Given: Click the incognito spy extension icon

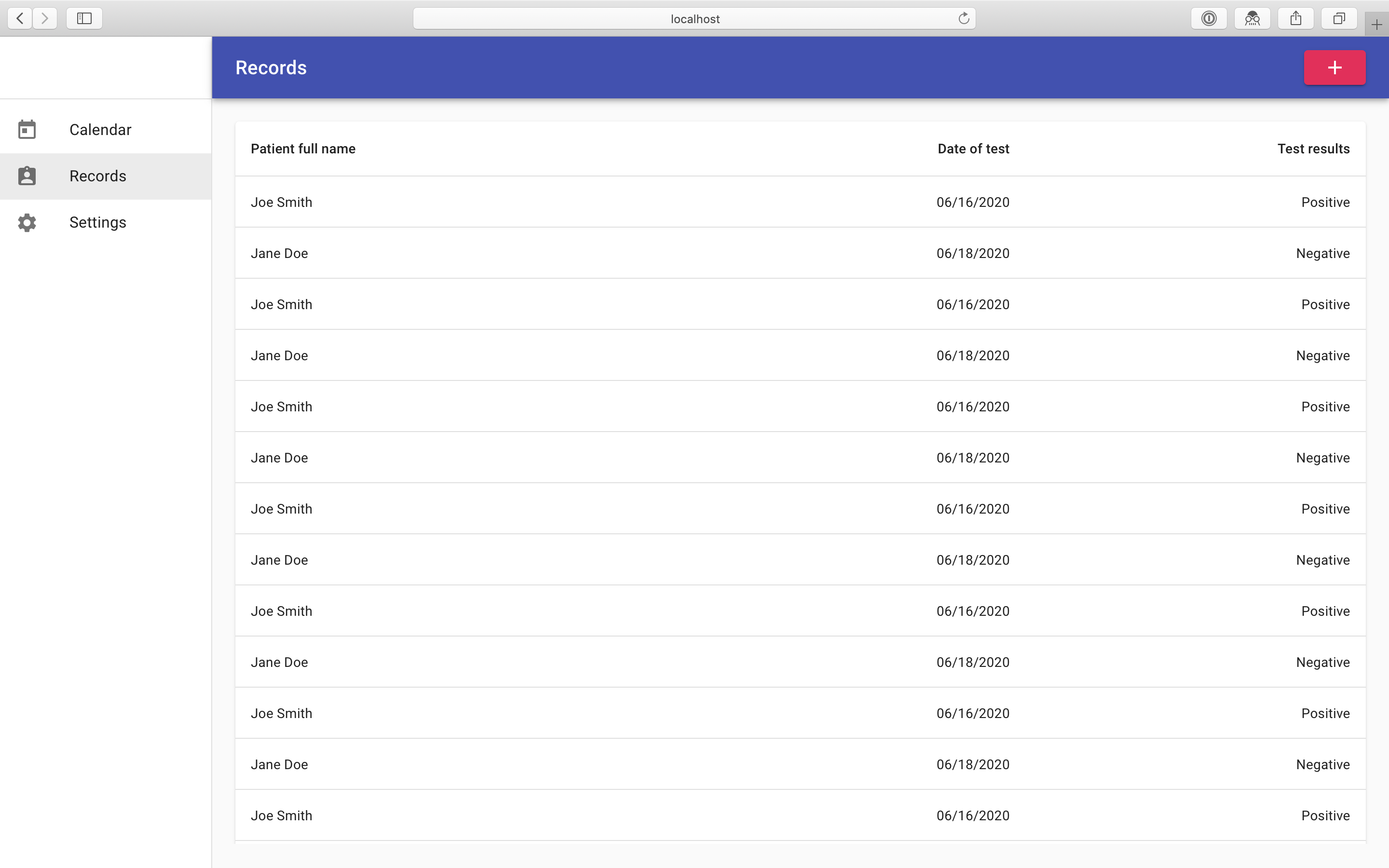Looking at the screenshot, I should [1252, 18].
